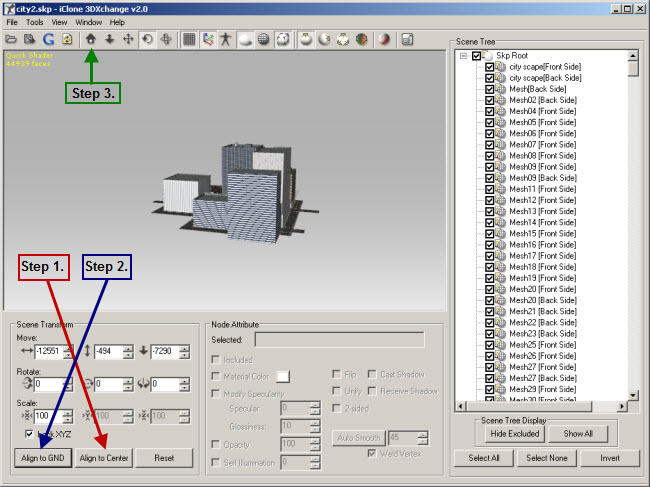Click the Scene Tree scroll-down arrow

pyautogui.click(x=633, y=395)
